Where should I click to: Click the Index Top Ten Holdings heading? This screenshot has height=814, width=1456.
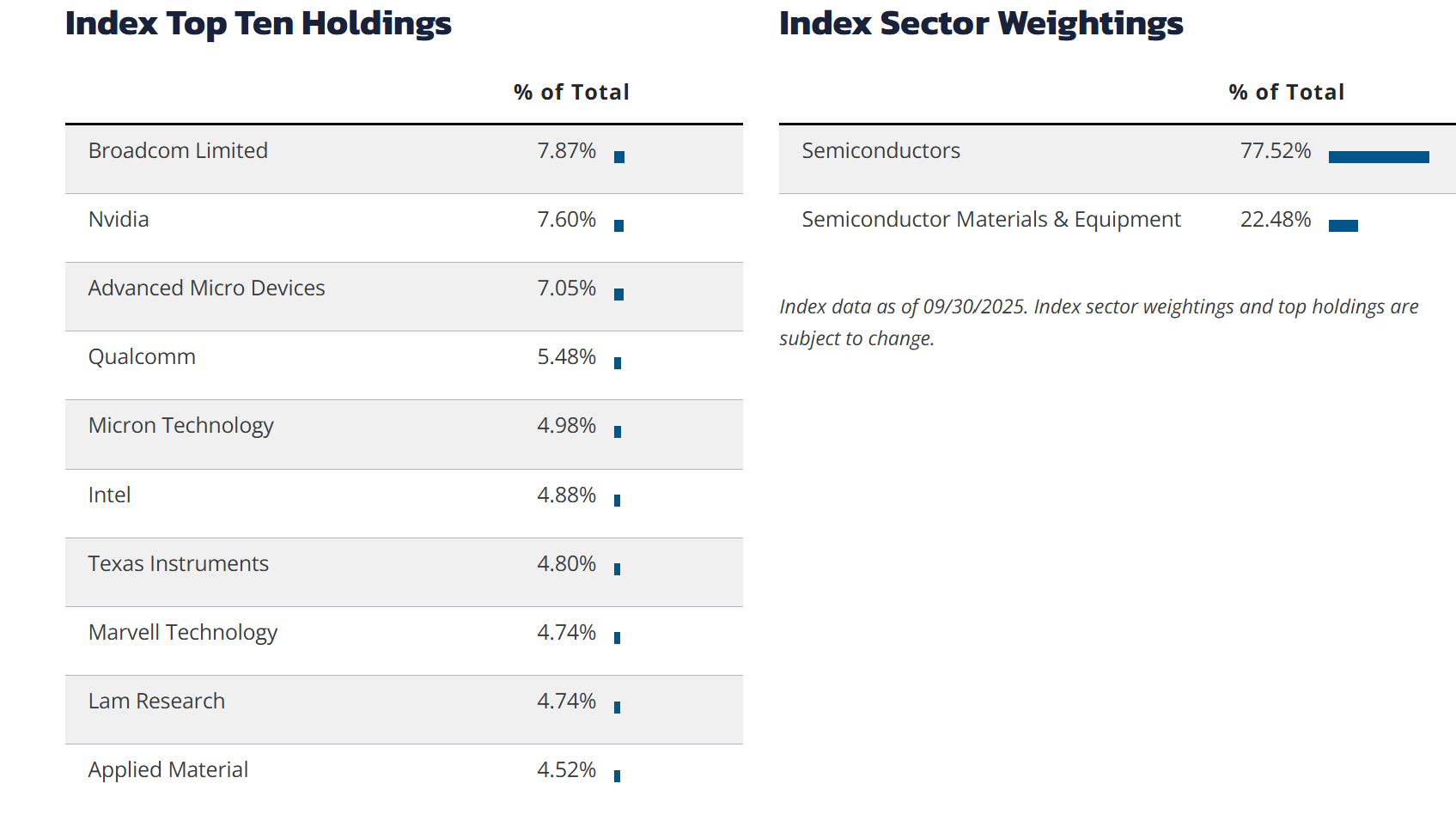[x=258, y=23]
